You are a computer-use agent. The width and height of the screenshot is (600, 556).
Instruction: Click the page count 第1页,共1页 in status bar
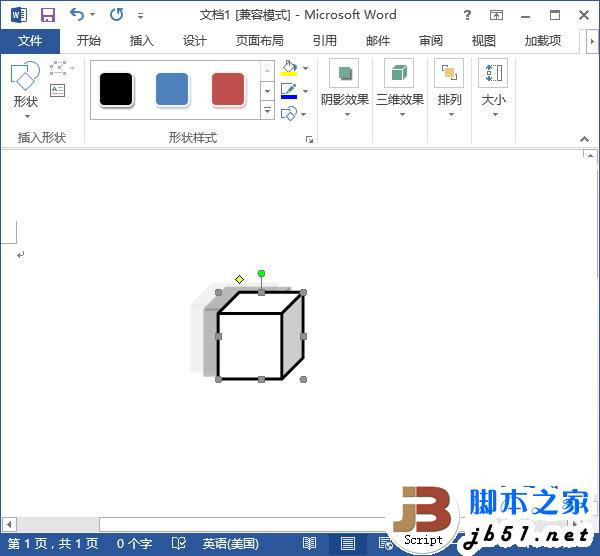pyautogui.click(x=53, y=544)
